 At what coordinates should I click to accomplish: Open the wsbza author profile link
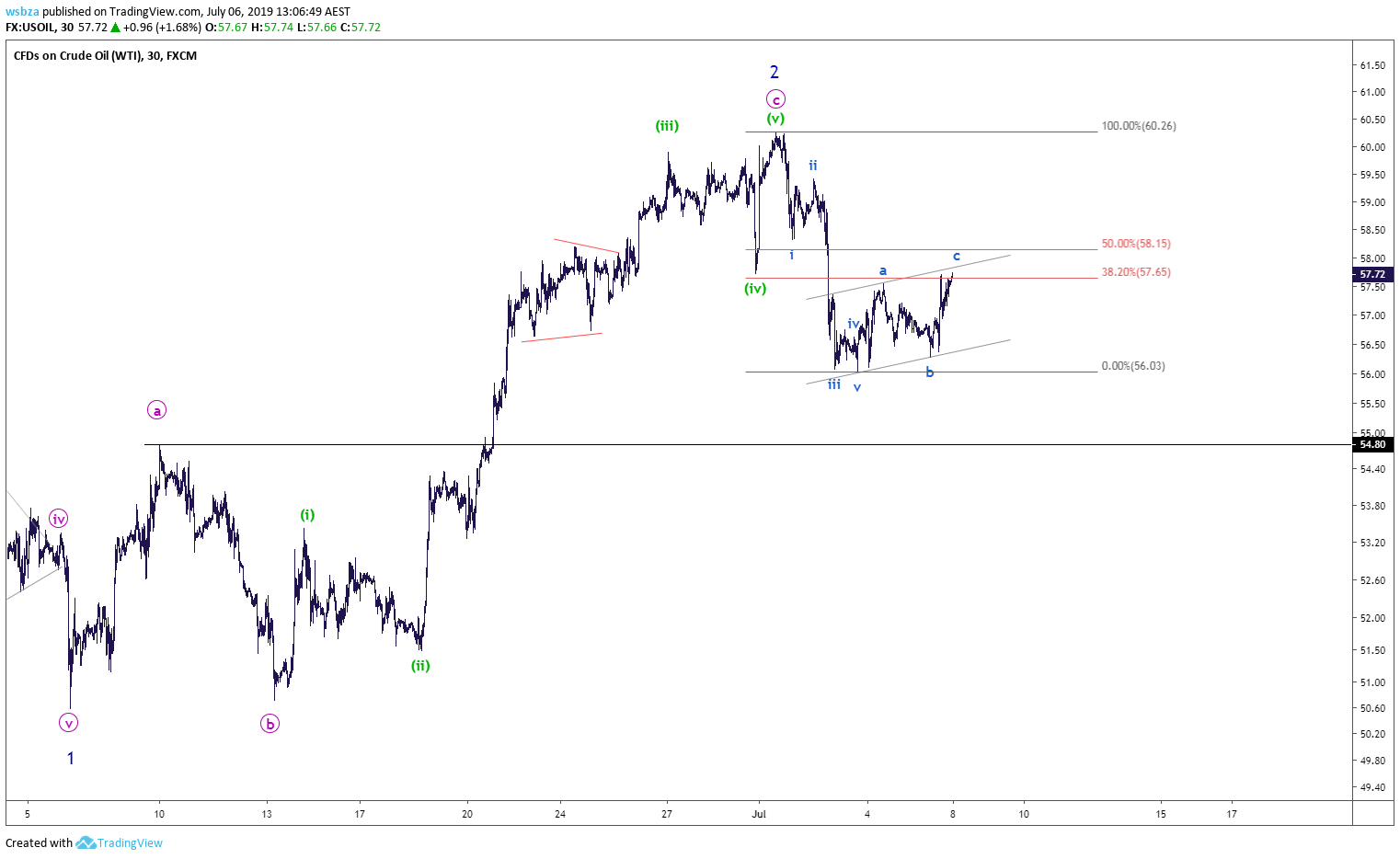click(x=22, y=12)
